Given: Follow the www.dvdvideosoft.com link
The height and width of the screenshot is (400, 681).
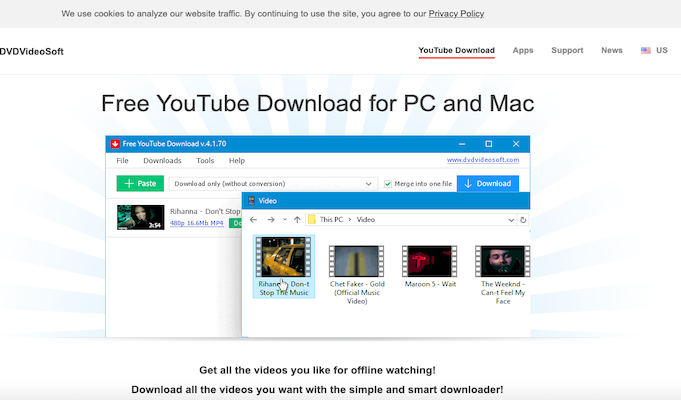Looking at the screenshot, I should tap(483, 160).
